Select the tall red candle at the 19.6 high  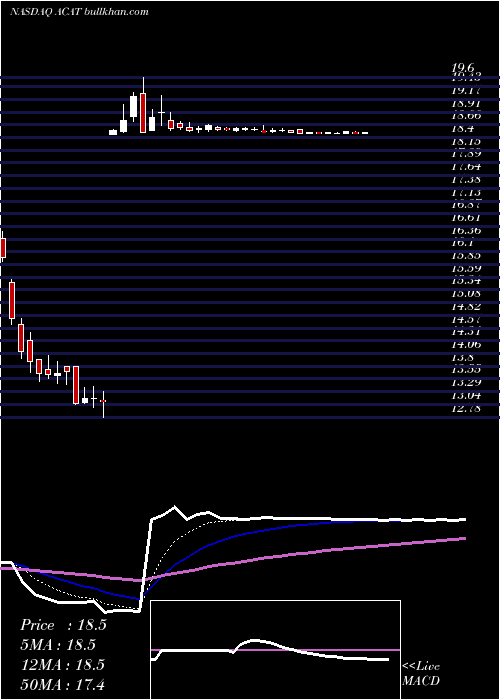(x=143, y=112)
